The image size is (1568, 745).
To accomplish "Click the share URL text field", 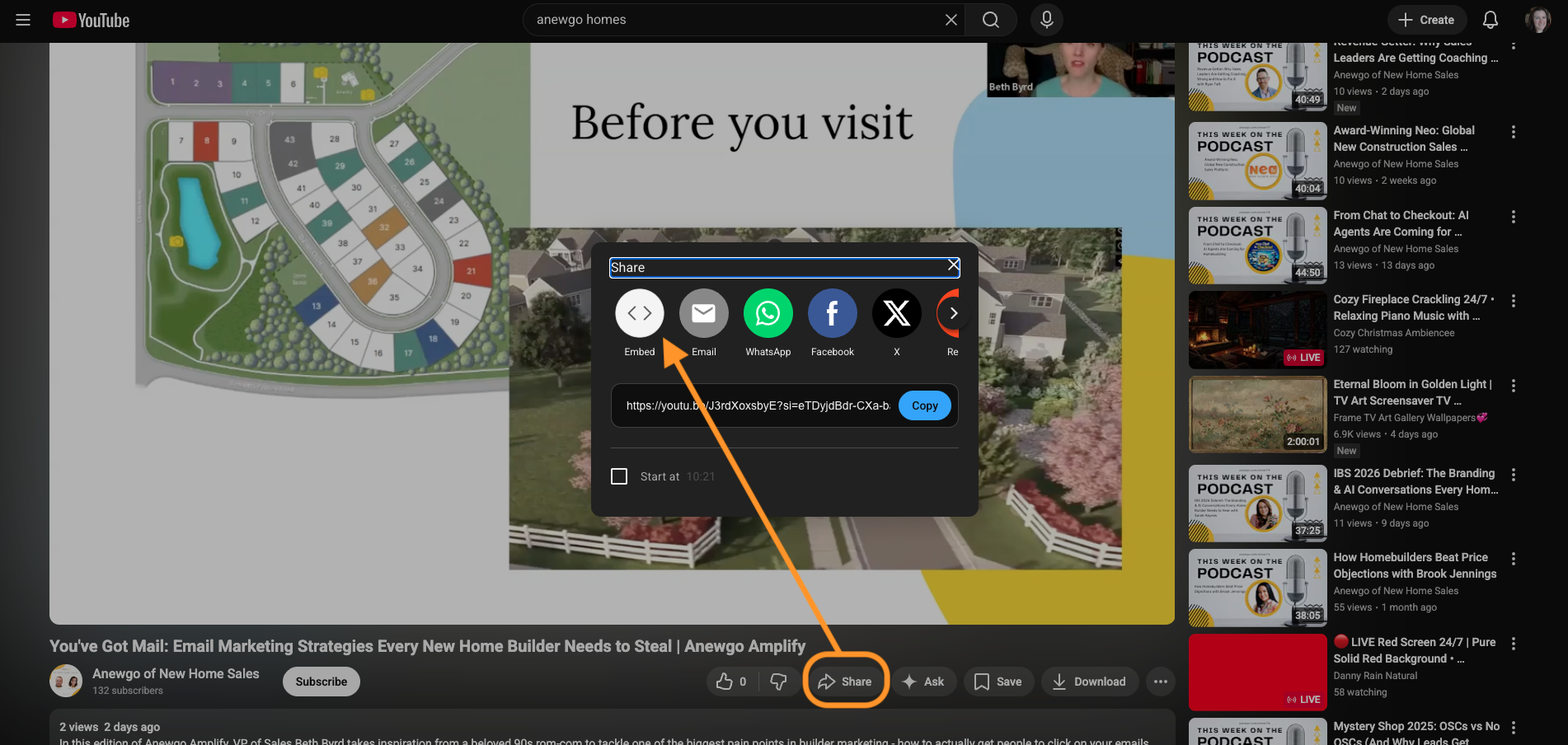I will pyautogui.click(x=757, y=405).
